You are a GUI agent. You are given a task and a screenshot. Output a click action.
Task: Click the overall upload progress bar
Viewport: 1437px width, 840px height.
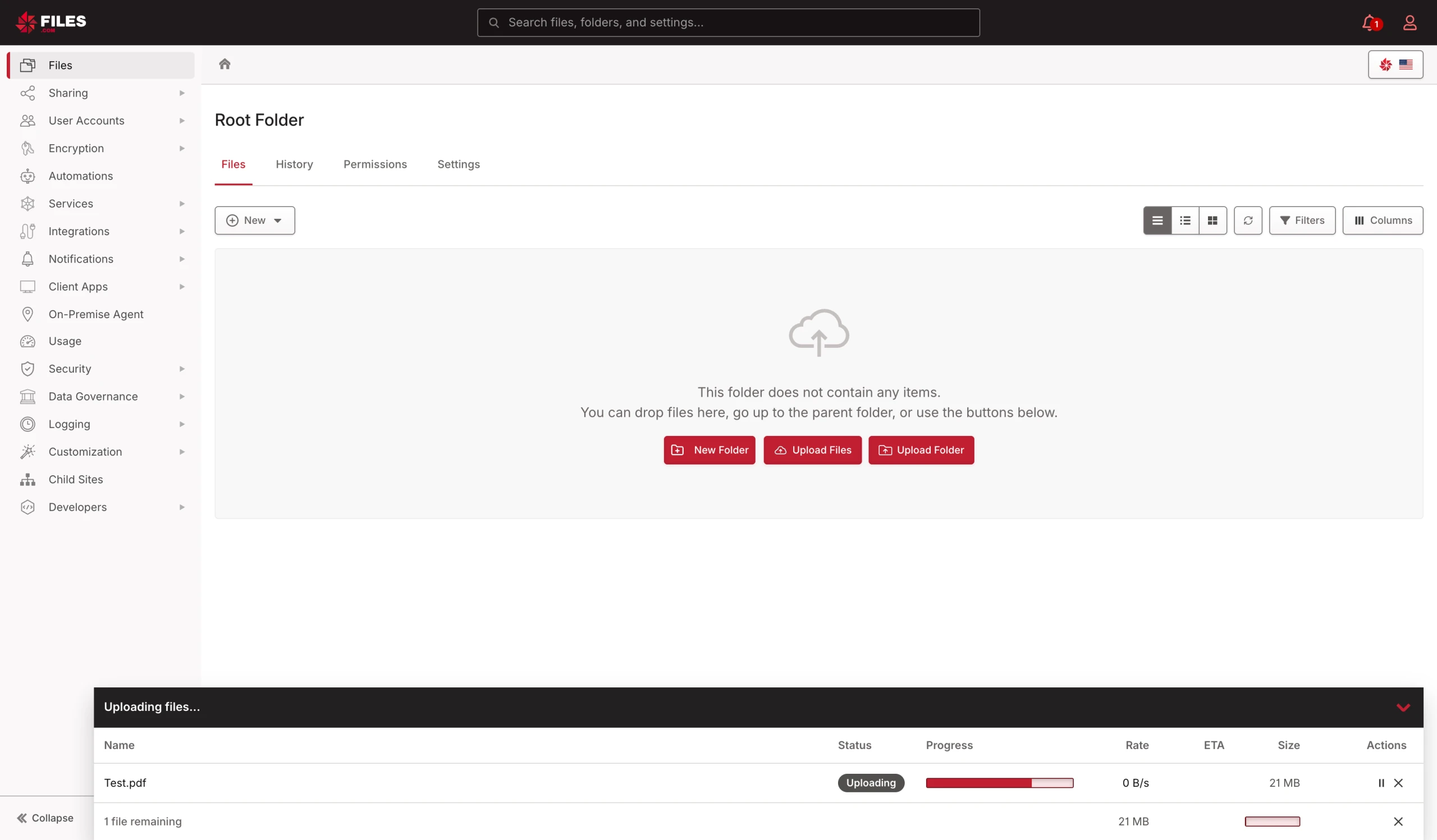click(x=1271, y=821)
